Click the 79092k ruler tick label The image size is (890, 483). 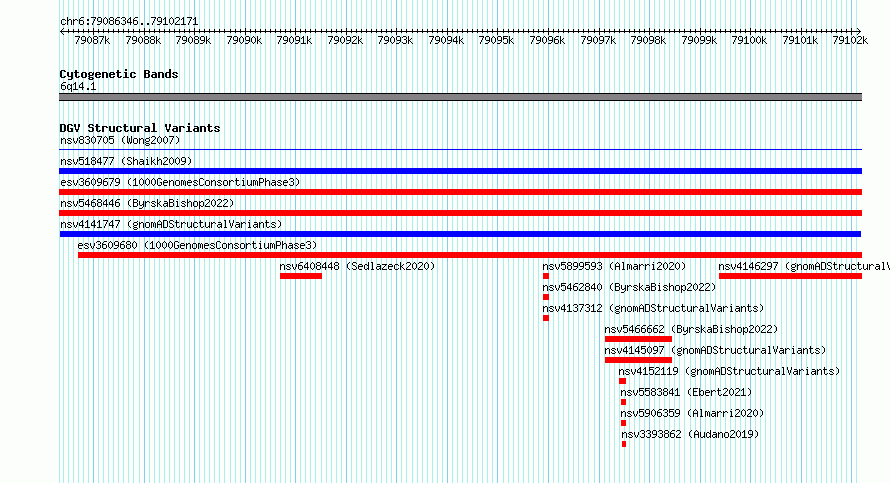pyautogui.click(x=345, y=40)
